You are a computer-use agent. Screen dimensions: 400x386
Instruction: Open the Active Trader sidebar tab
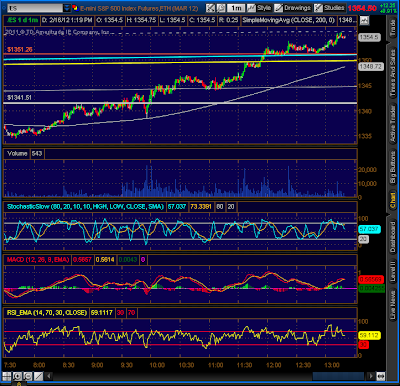point(393,123)
